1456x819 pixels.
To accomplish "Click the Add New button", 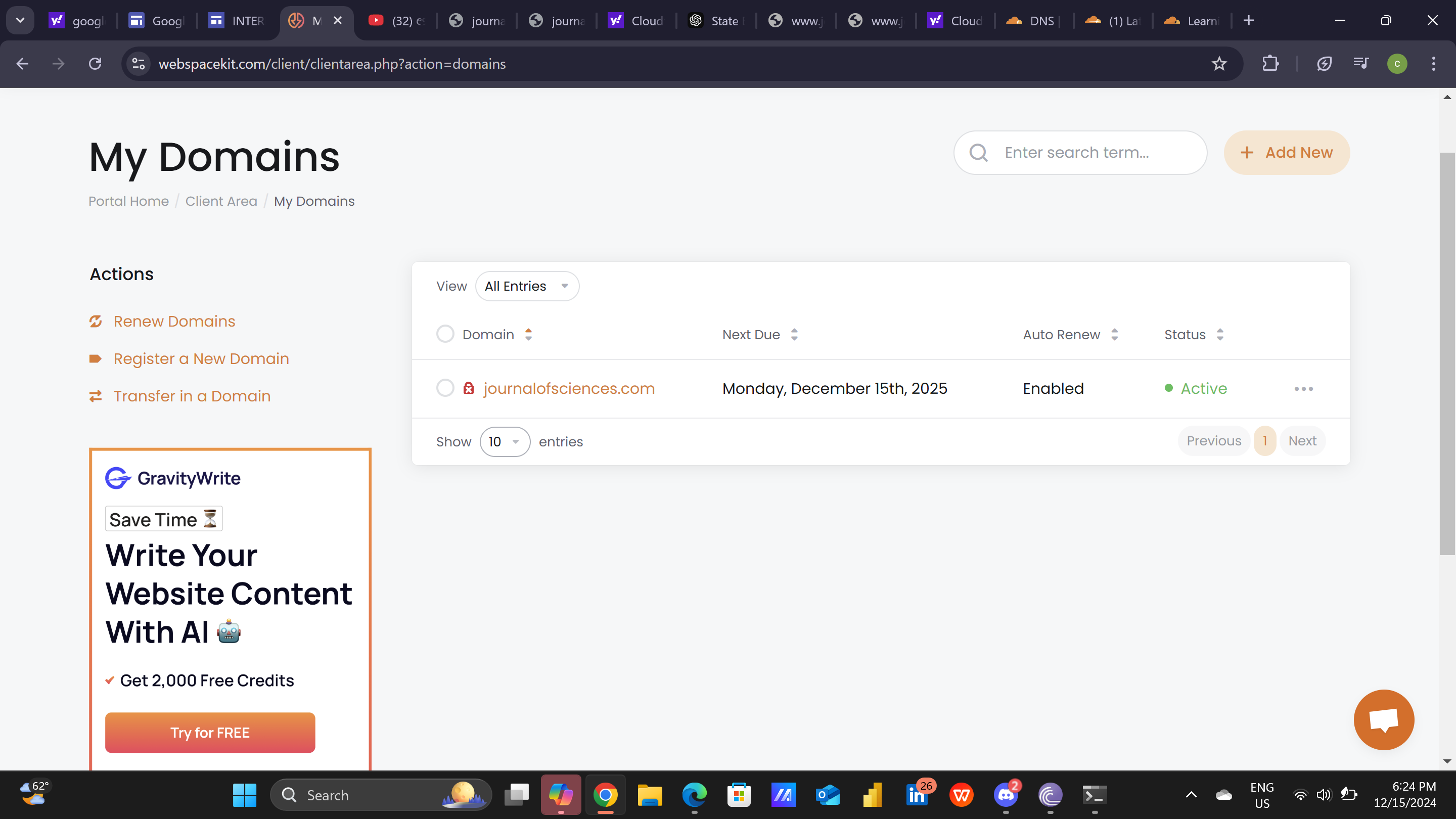I will pyautogui.click(x=1287, y=153).
